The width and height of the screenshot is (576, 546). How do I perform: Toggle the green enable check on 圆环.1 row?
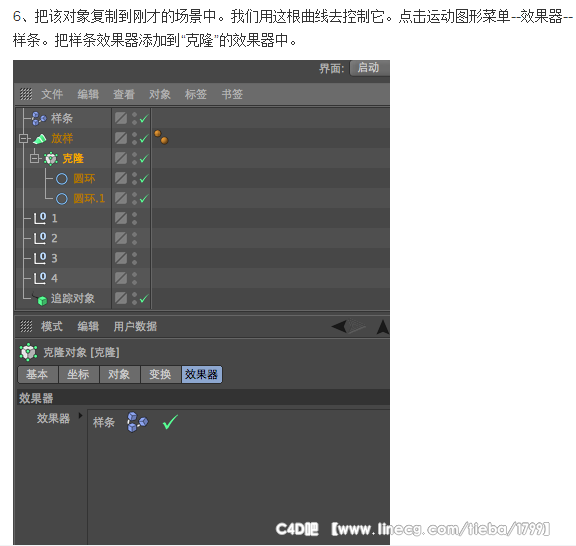pyautogui.click(x=144, y=198)
